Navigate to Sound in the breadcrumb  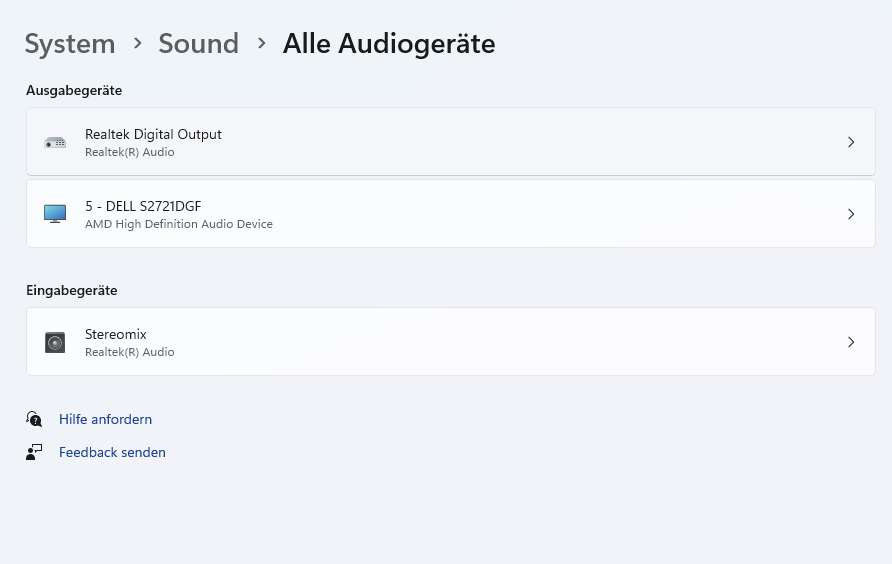point(199,44)
